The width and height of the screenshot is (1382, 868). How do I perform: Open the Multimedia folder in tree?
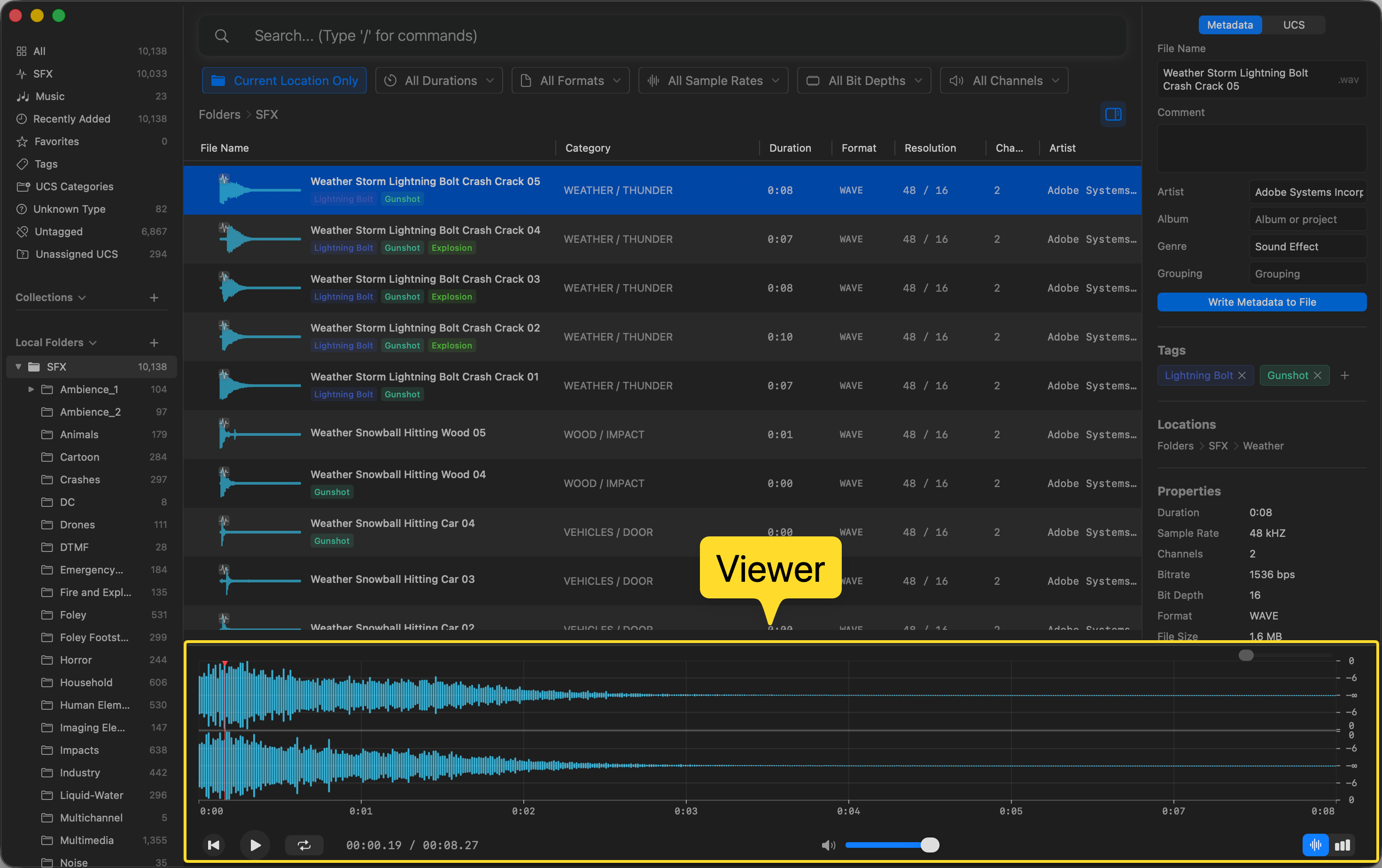(92, 840)
